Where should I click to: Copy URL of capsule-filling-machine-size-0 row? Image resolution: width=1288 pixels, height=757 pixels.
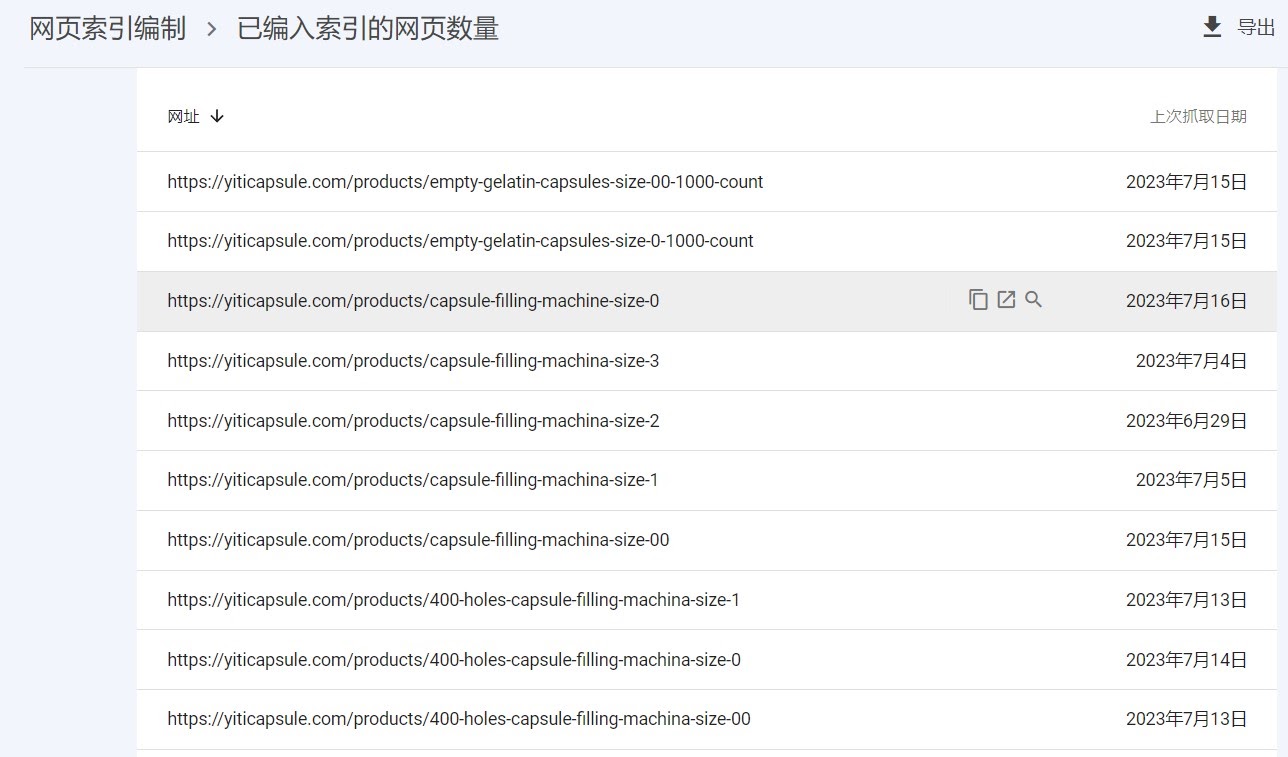978,299
